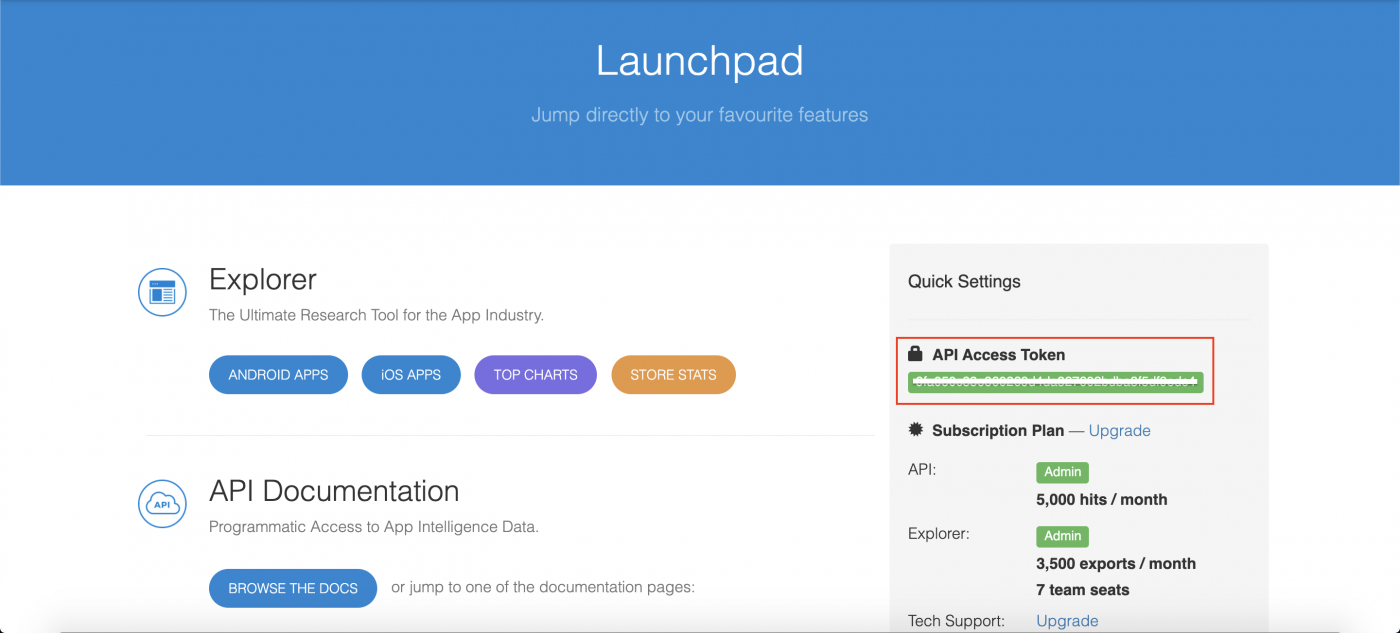This screenshot has height=633, width=1400.
Task: Click the '3,500 exports / month' text
Action: tap(1116, 563)
